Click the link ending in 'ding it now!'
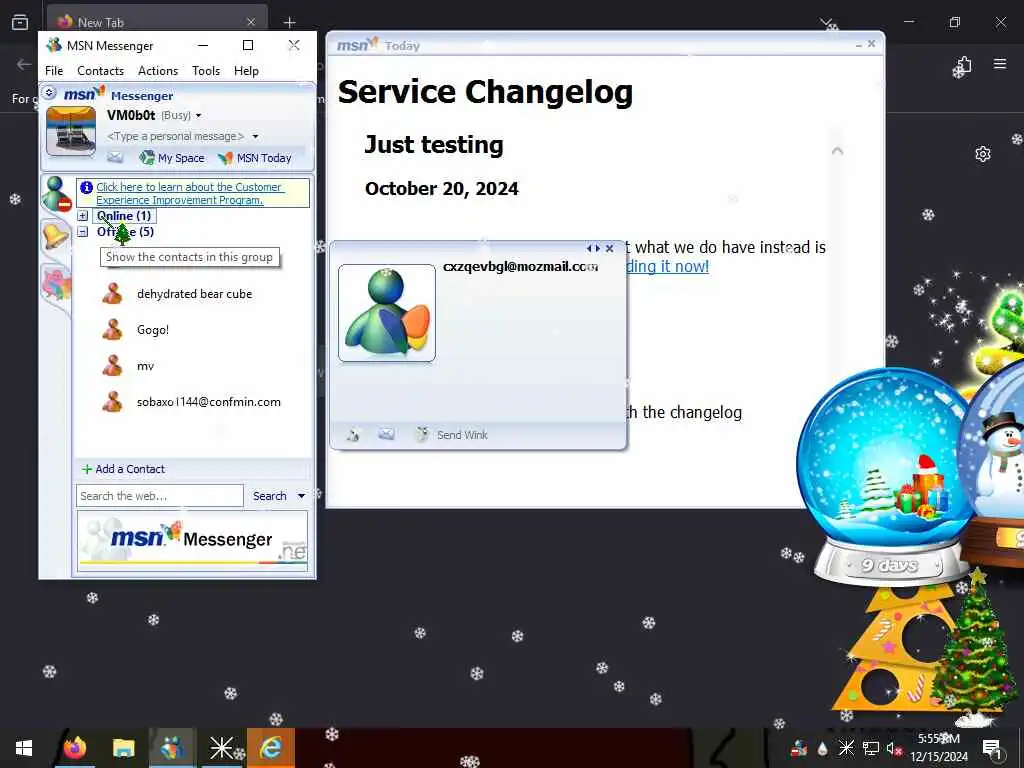This screenshot has width=1024, height=768. [x=667, y=266]
